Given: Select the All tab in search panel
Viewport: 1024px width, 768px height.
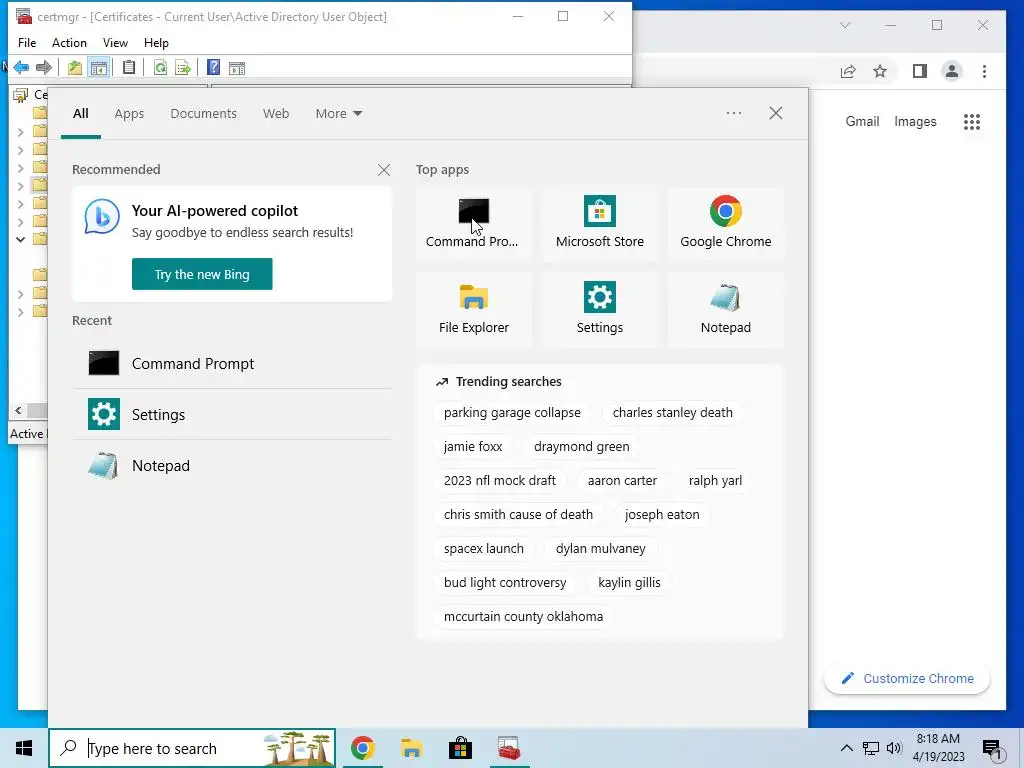Looking at the screenshot, I should coord(80,114).
